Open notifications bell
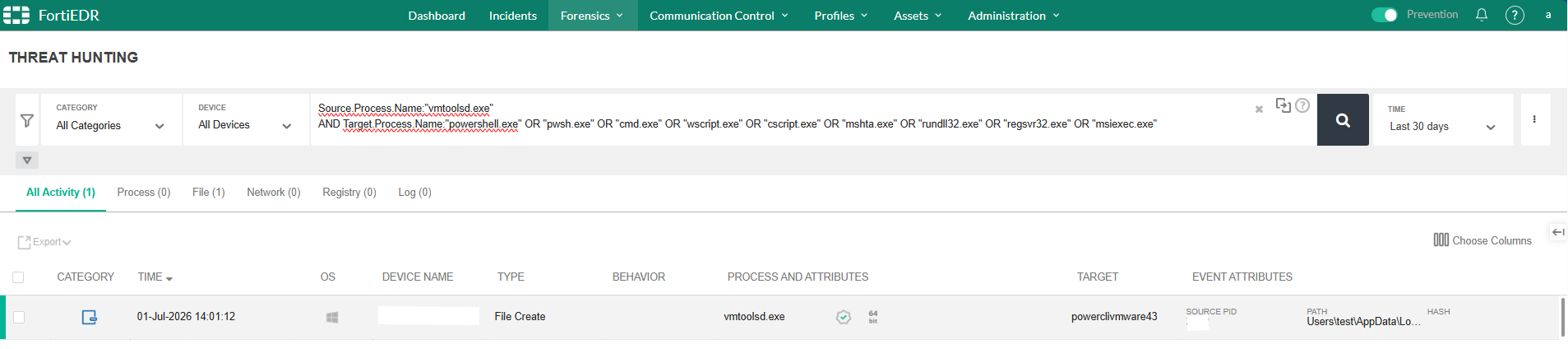The width and height of the screenshot is (1568, 349). tap(1482, 15)
